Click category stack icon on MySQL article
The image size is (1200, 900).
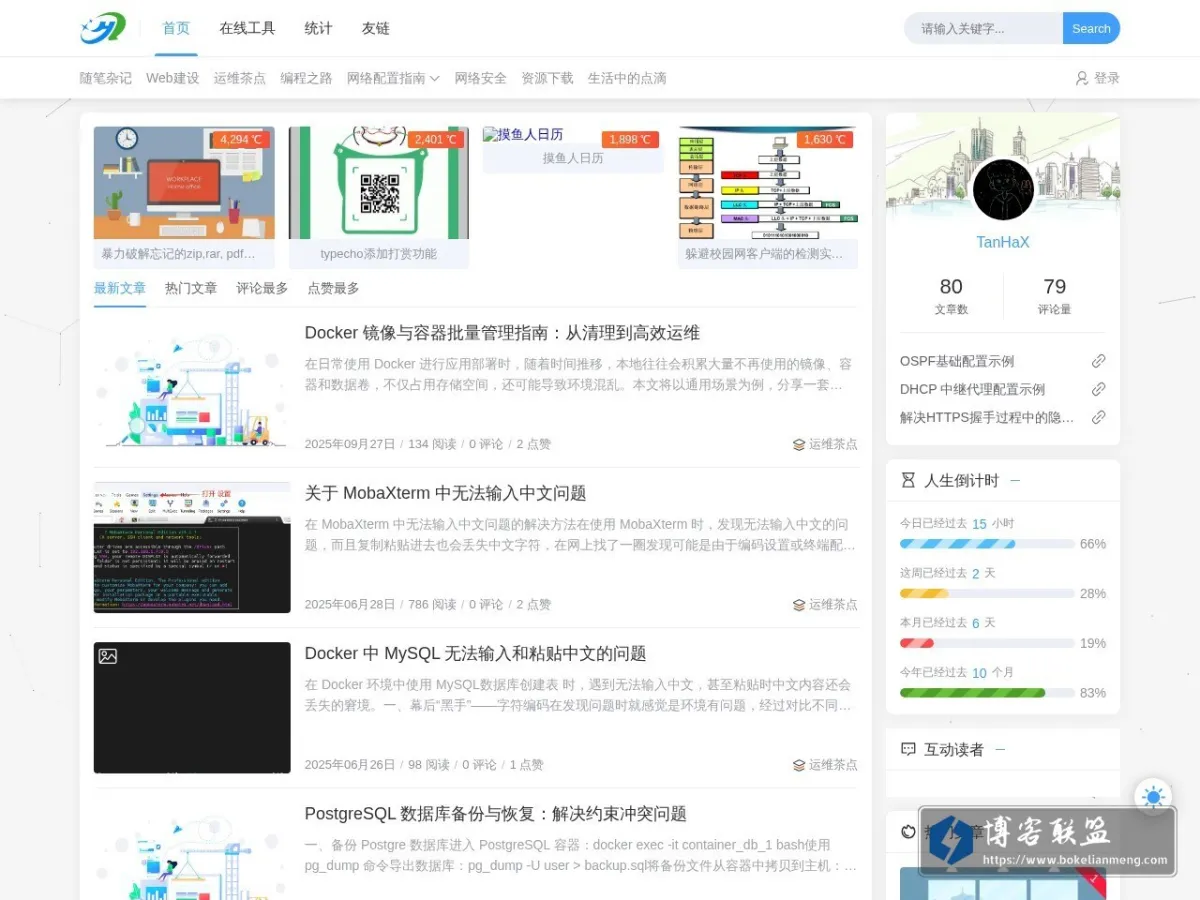tap(799, 765)
